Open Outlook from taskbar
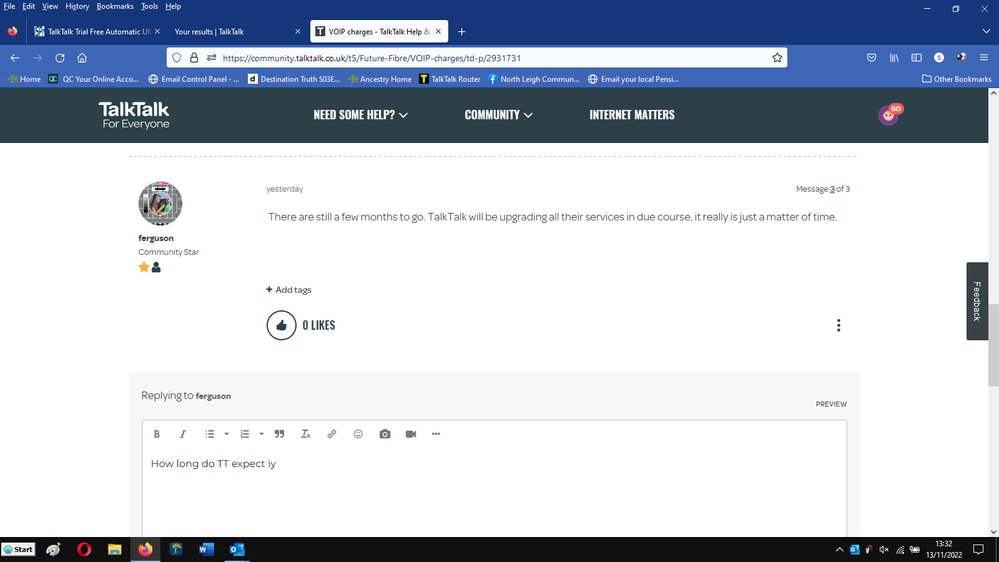The image size is (999, 562). [x=237, y=549]
